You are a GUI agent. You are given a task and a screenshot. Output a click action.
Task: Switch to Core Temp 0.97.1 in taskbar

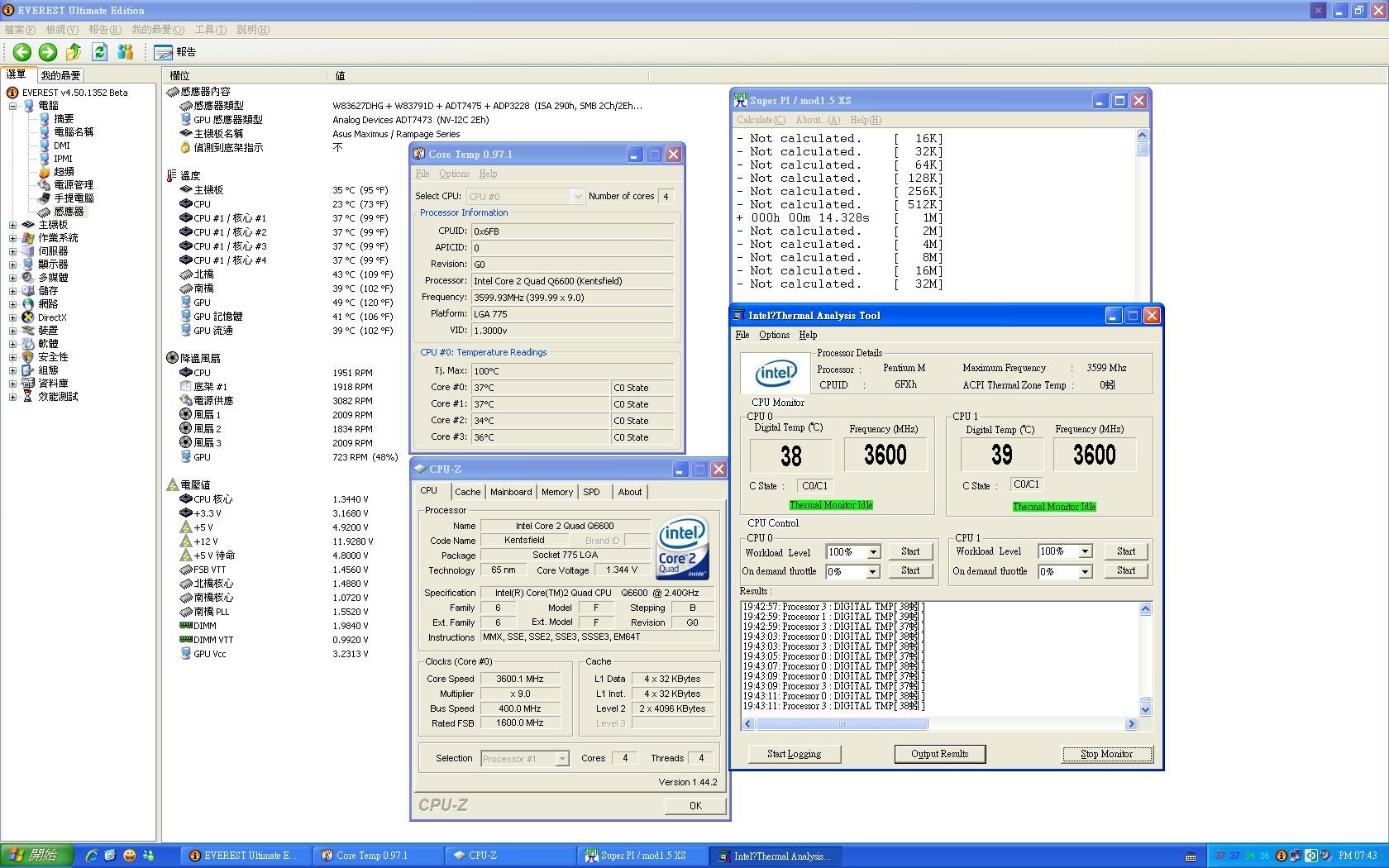coord(378,856)
